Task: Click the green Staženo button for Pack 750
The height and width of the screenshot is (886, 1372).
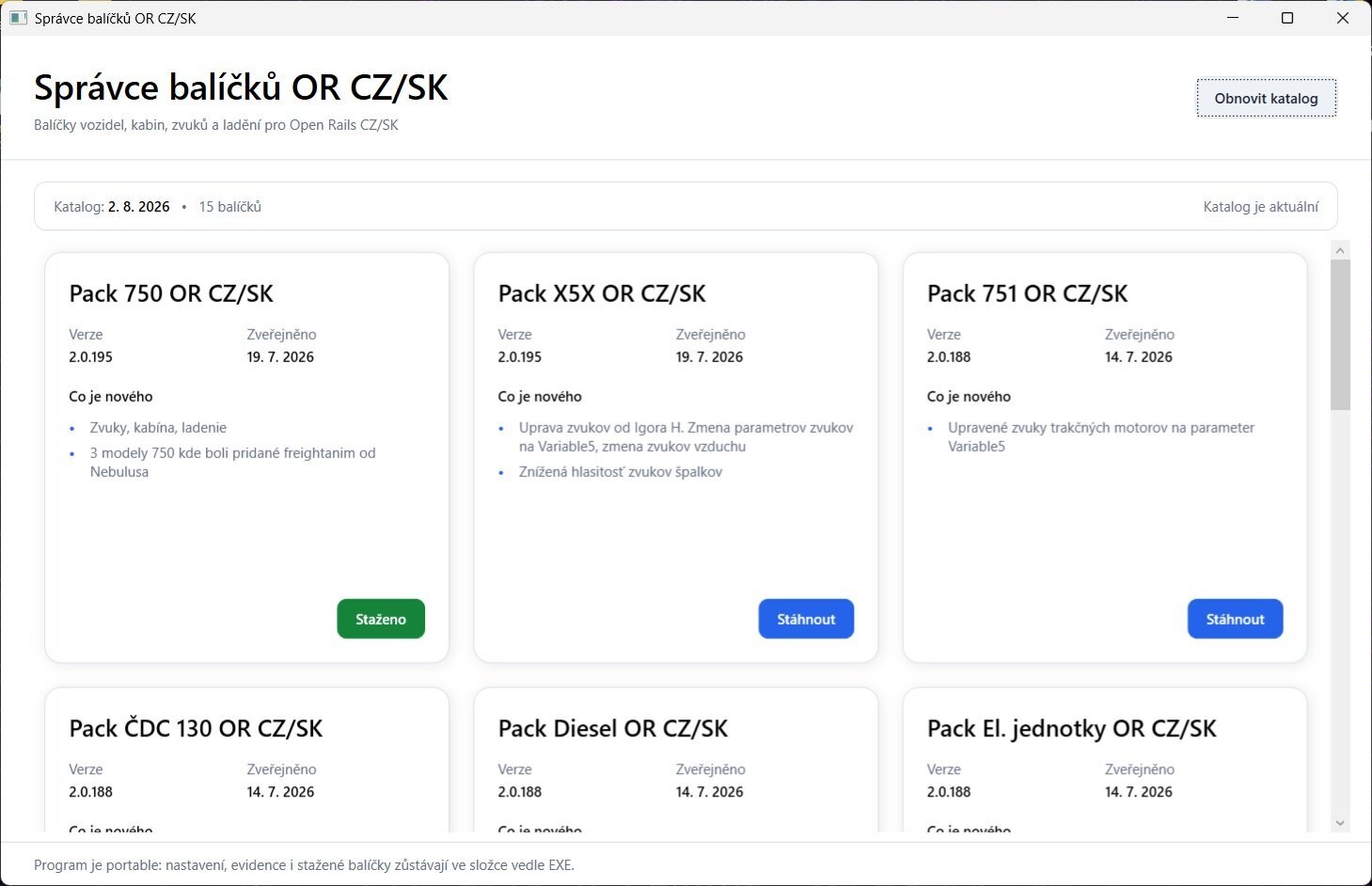Action: pyautogui.click(x=381, y=619)
